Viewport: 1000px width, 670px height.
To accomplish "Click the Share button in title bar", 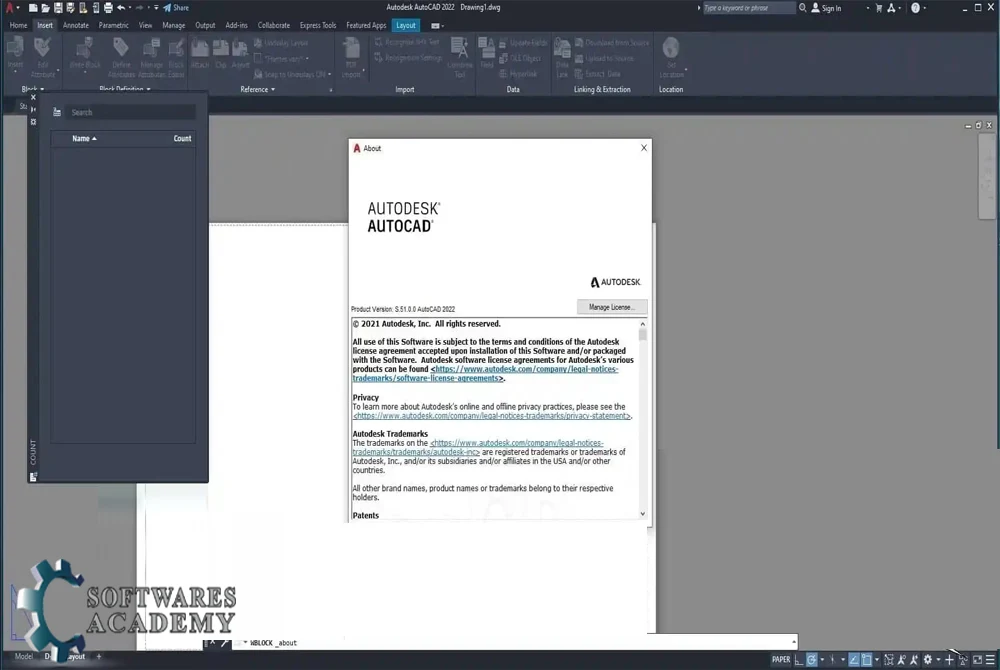I will (175, 8).
